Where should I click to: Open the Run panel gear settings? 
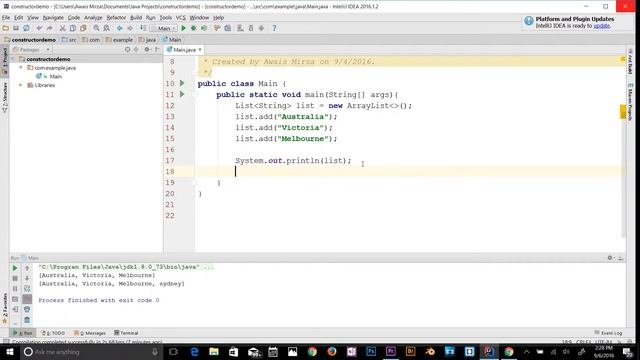(x=610, y=258)
